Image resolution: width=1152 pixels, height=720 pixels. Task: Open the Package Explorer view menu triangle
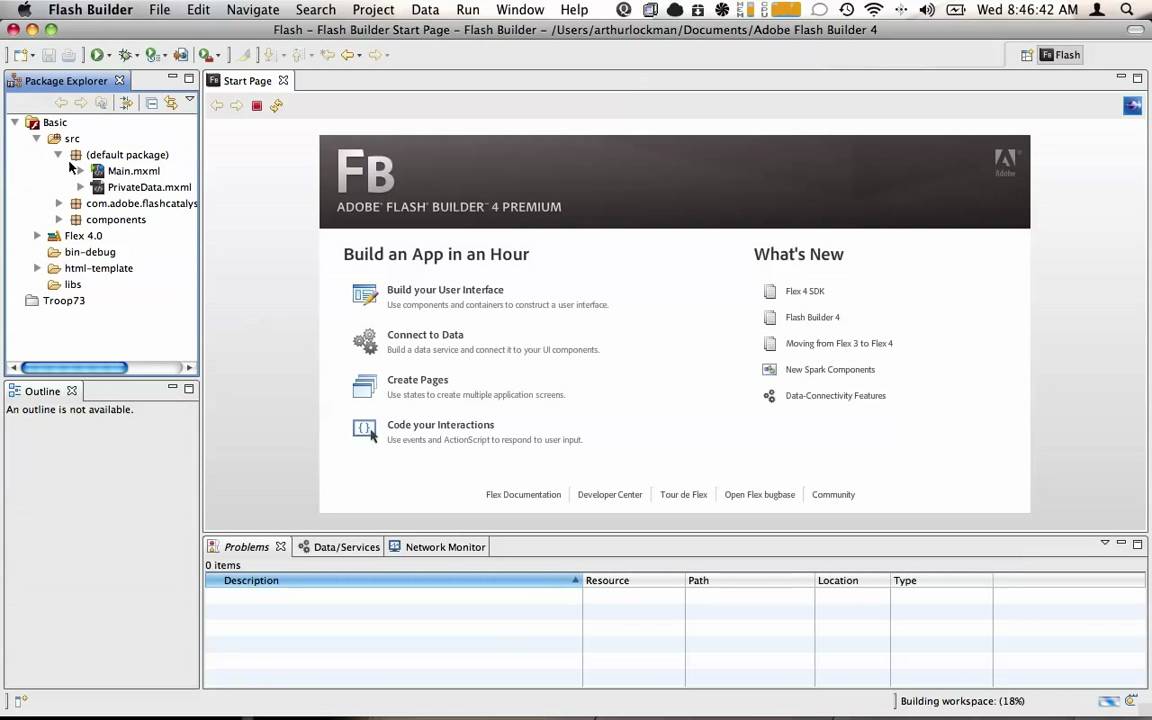[190, 99]
